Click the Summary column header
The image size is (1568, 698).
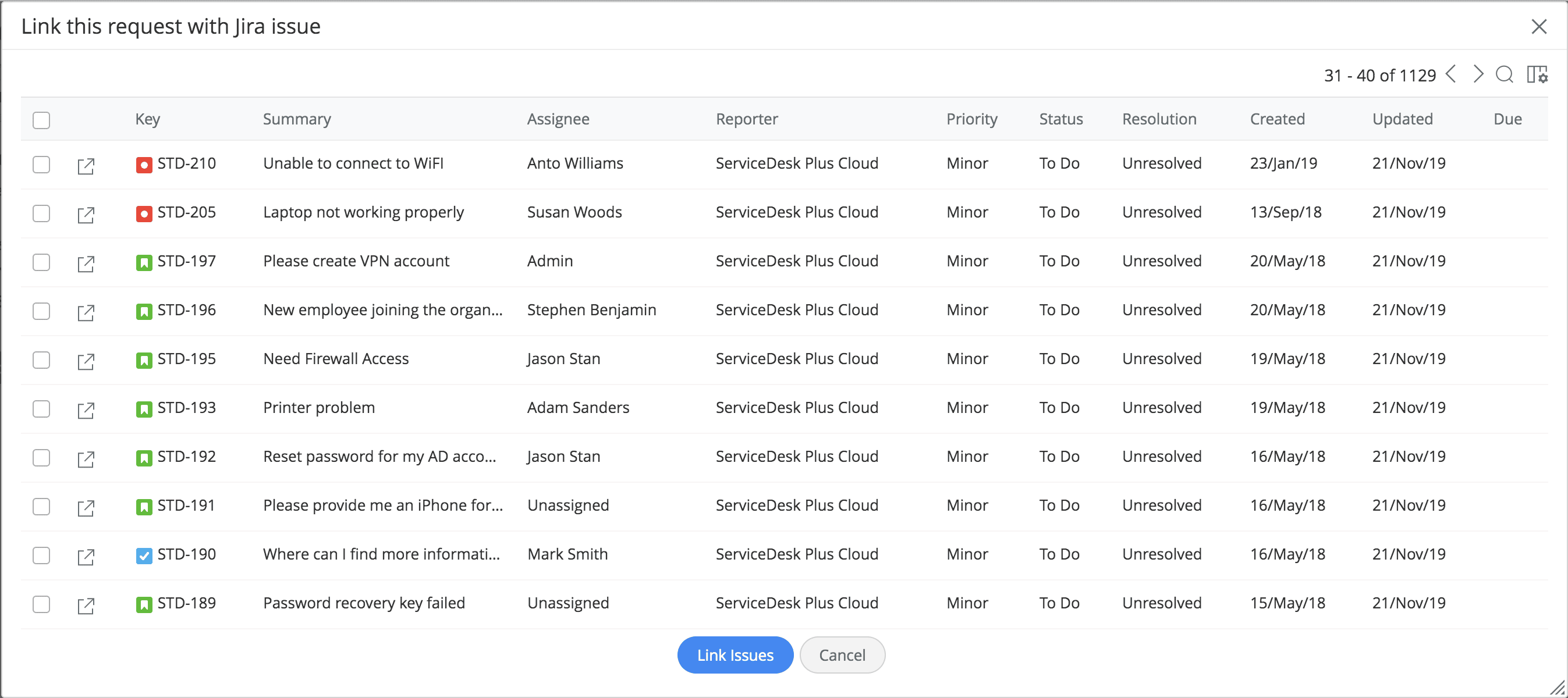(x=296, y=119)
